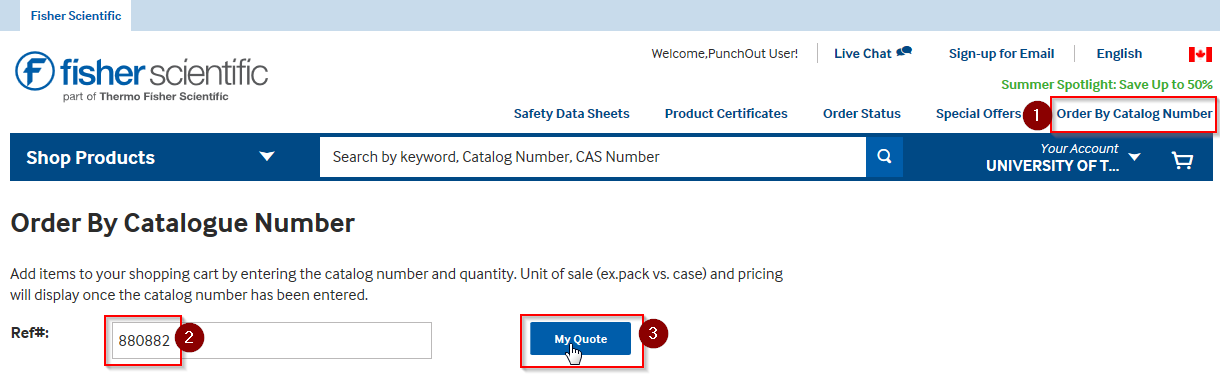Select English language link
This screenshot has height=382, width=1220.
(x=1119, y=54)
